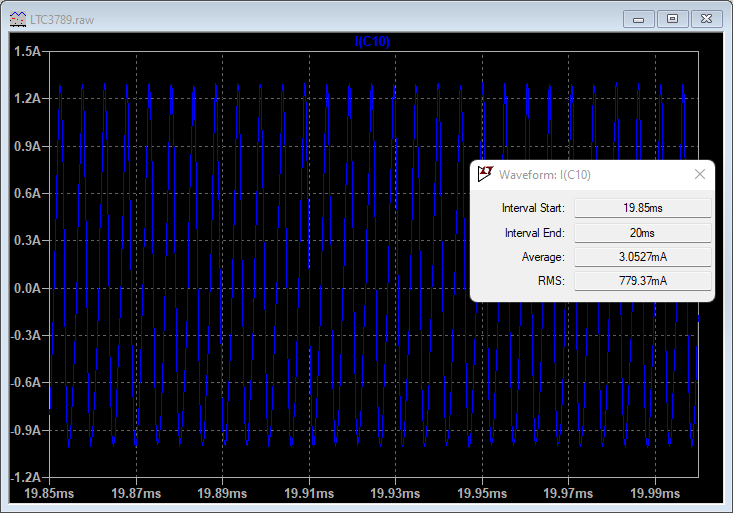Viewport: 733px width, 513px height.
Task: Click the LT logo in Waveform popup
Action: coord(485,174)
